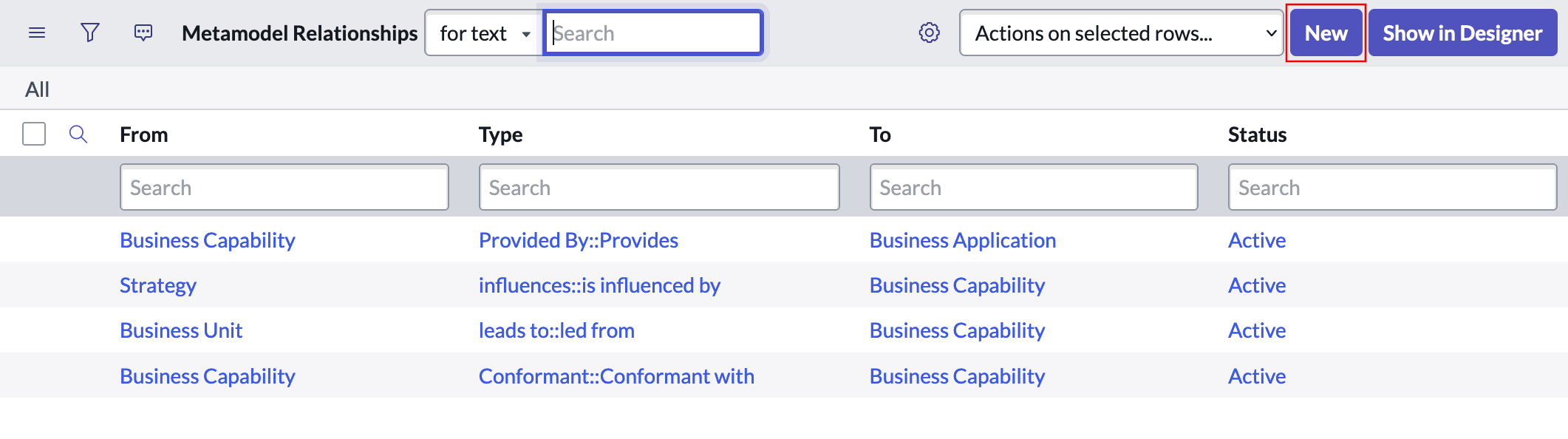The image size is (1568, 439).
Task: Click the funnel filter icon
Action: tap(90, 33)
